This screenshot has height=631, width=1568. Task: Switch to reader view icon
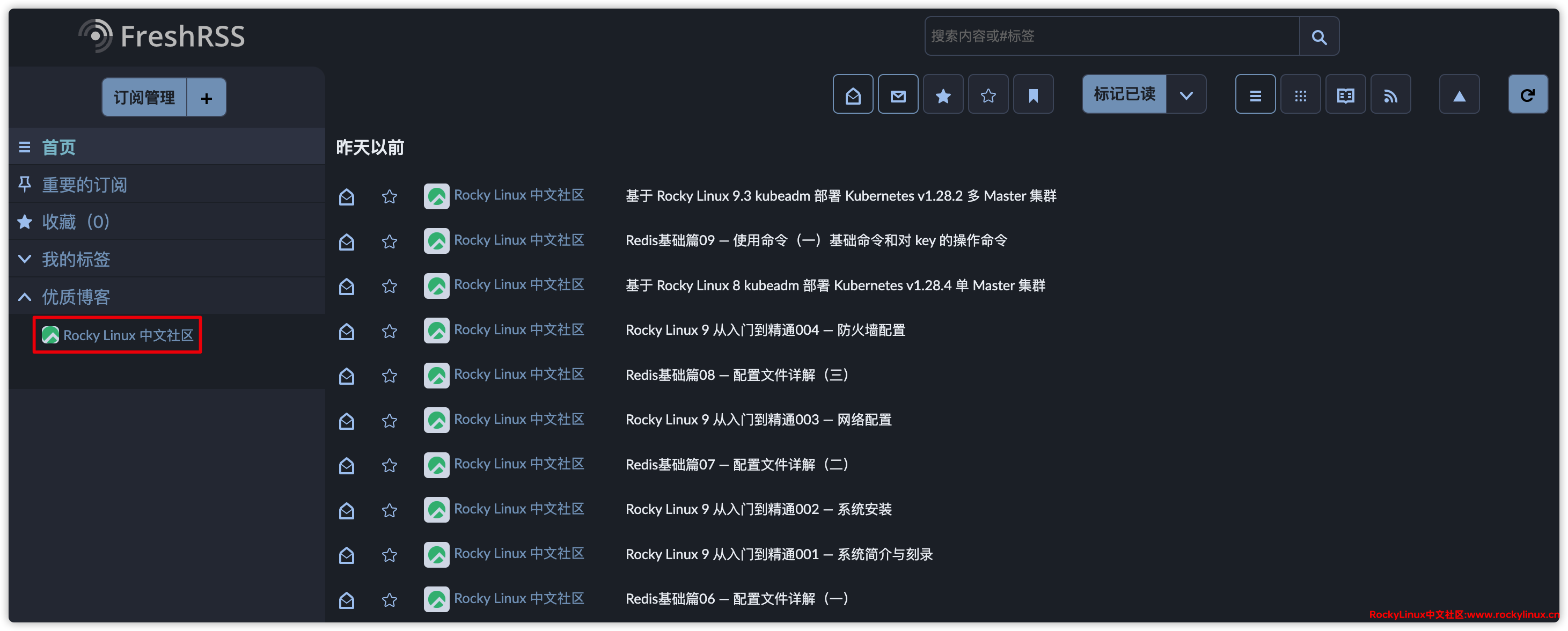1345,95
